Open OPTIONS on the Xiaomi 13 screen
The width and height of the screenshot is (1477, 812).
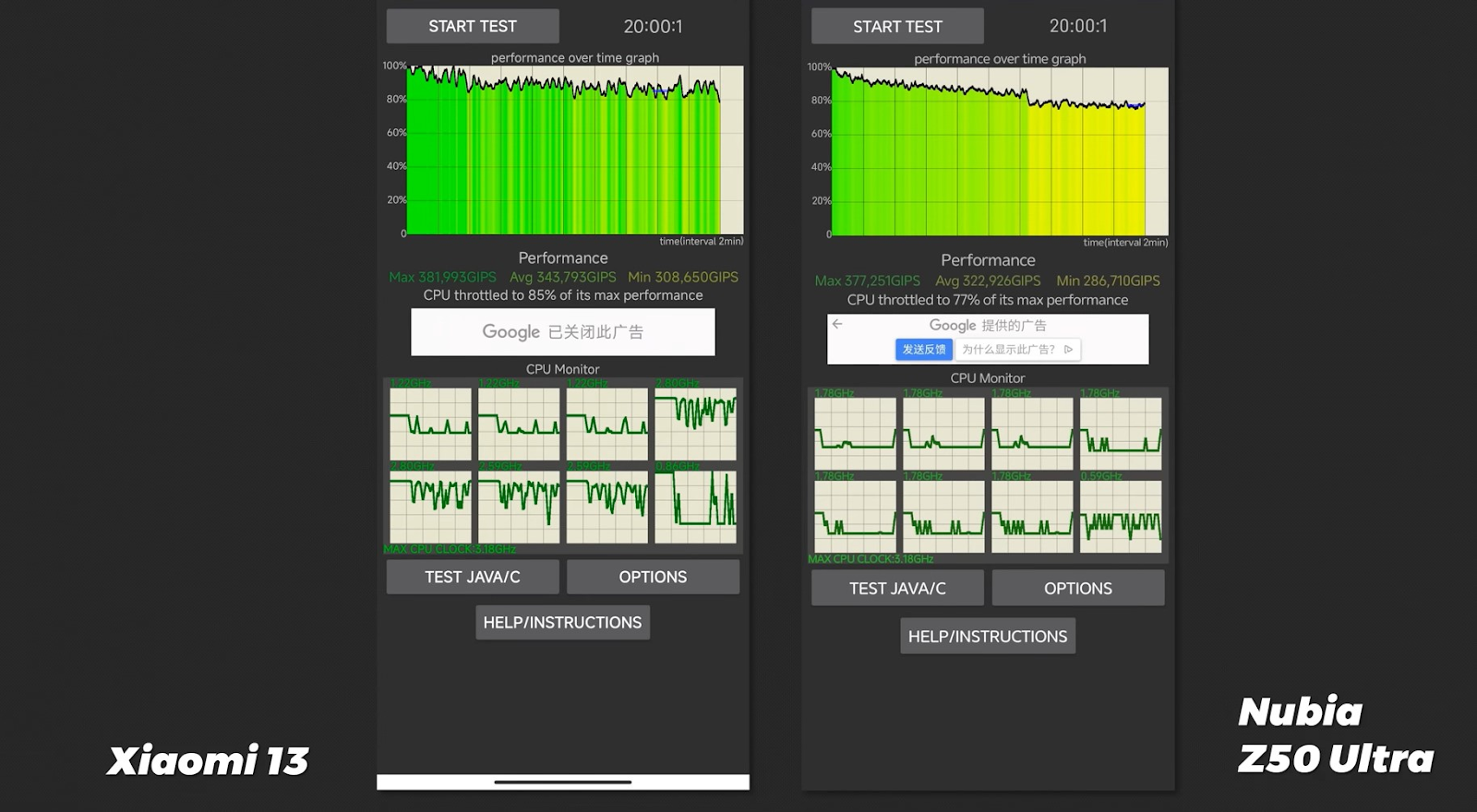click(653, 577)
